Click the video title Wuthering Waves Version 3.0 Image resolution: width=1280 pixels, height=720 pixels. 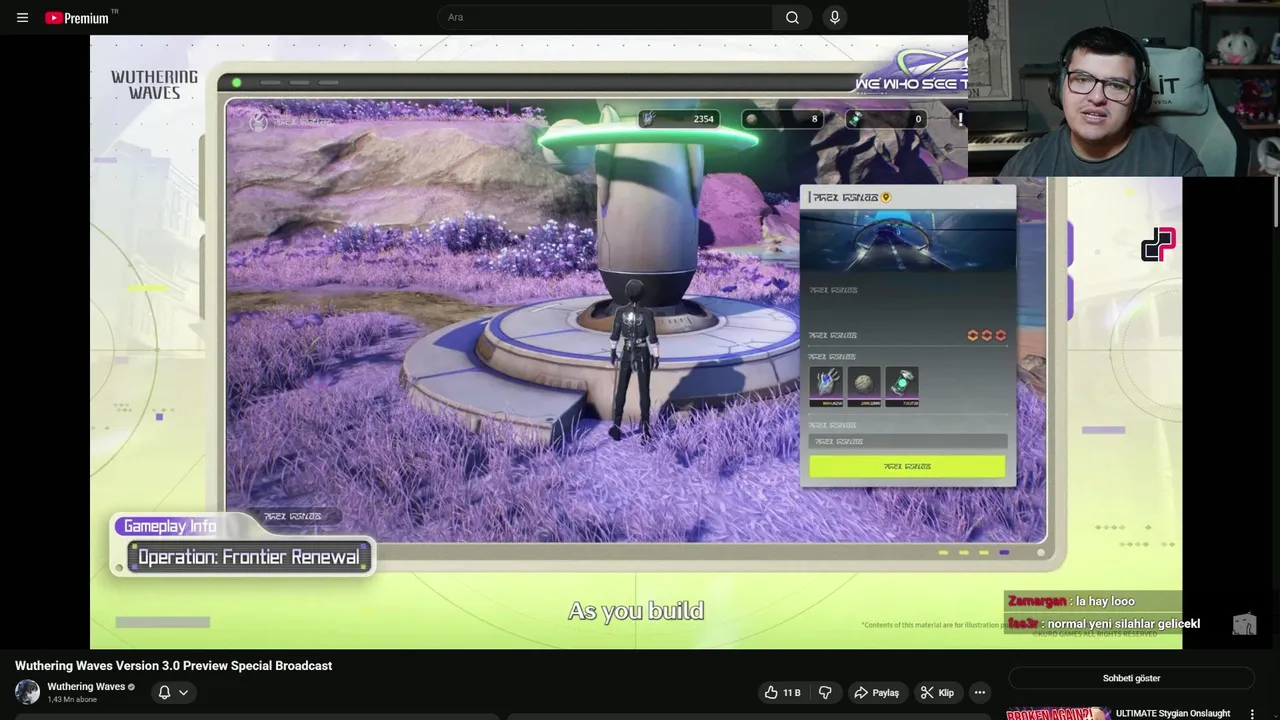(173, 666)
